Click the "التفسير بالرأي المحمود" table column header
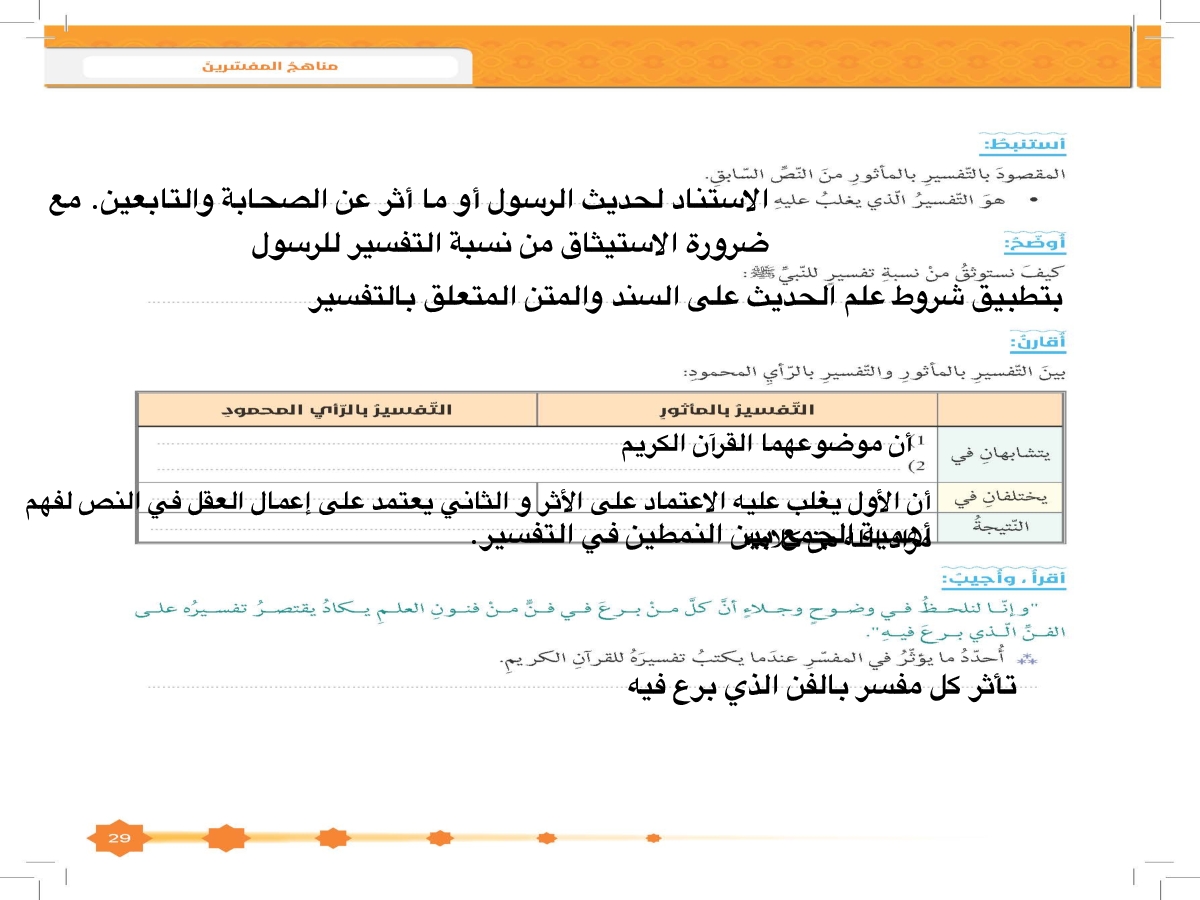Viewport: 1200px width, 900px height. [336, 410]
